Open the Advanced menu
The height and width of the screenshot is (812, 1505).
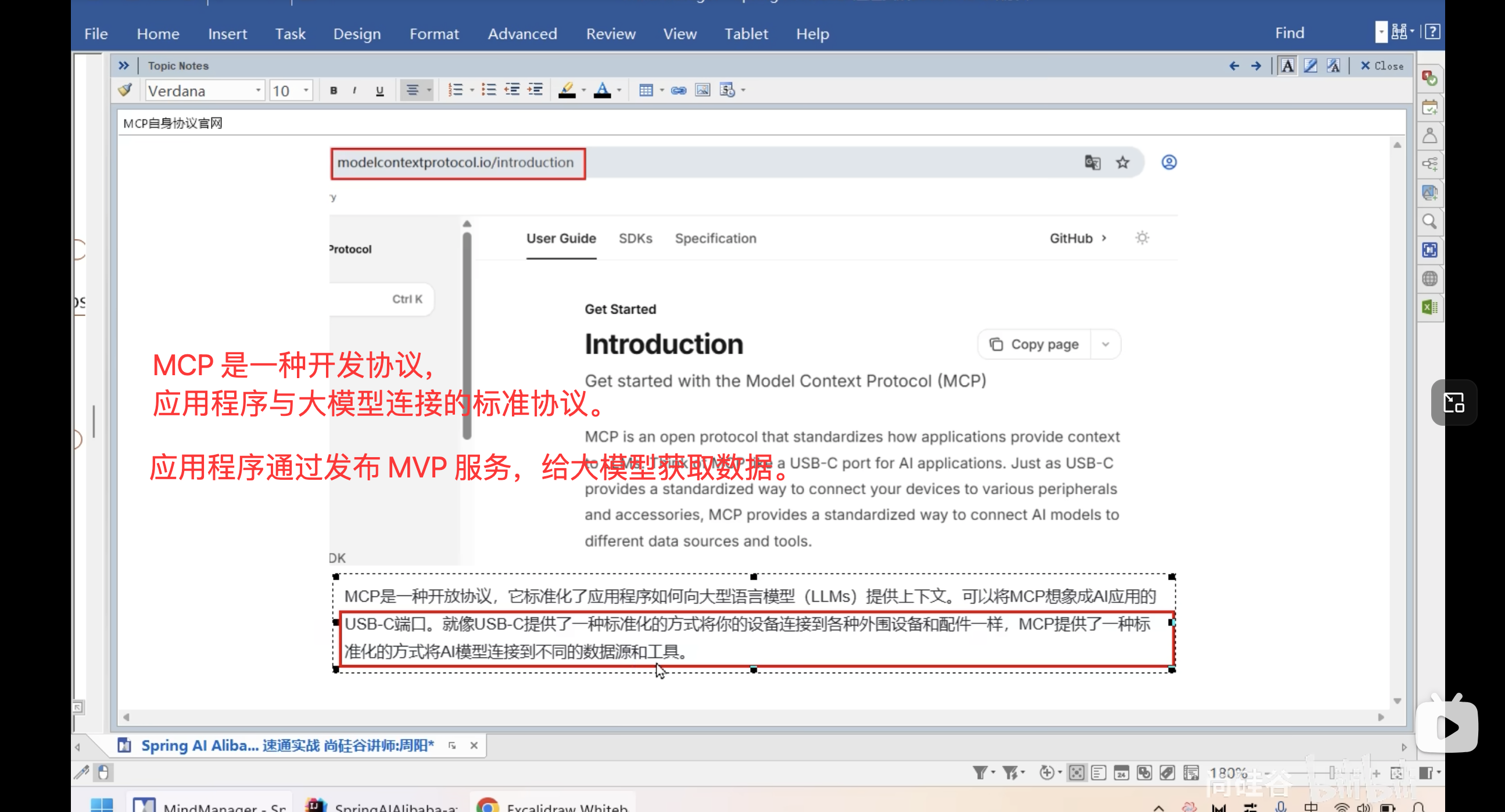point(522,33)
